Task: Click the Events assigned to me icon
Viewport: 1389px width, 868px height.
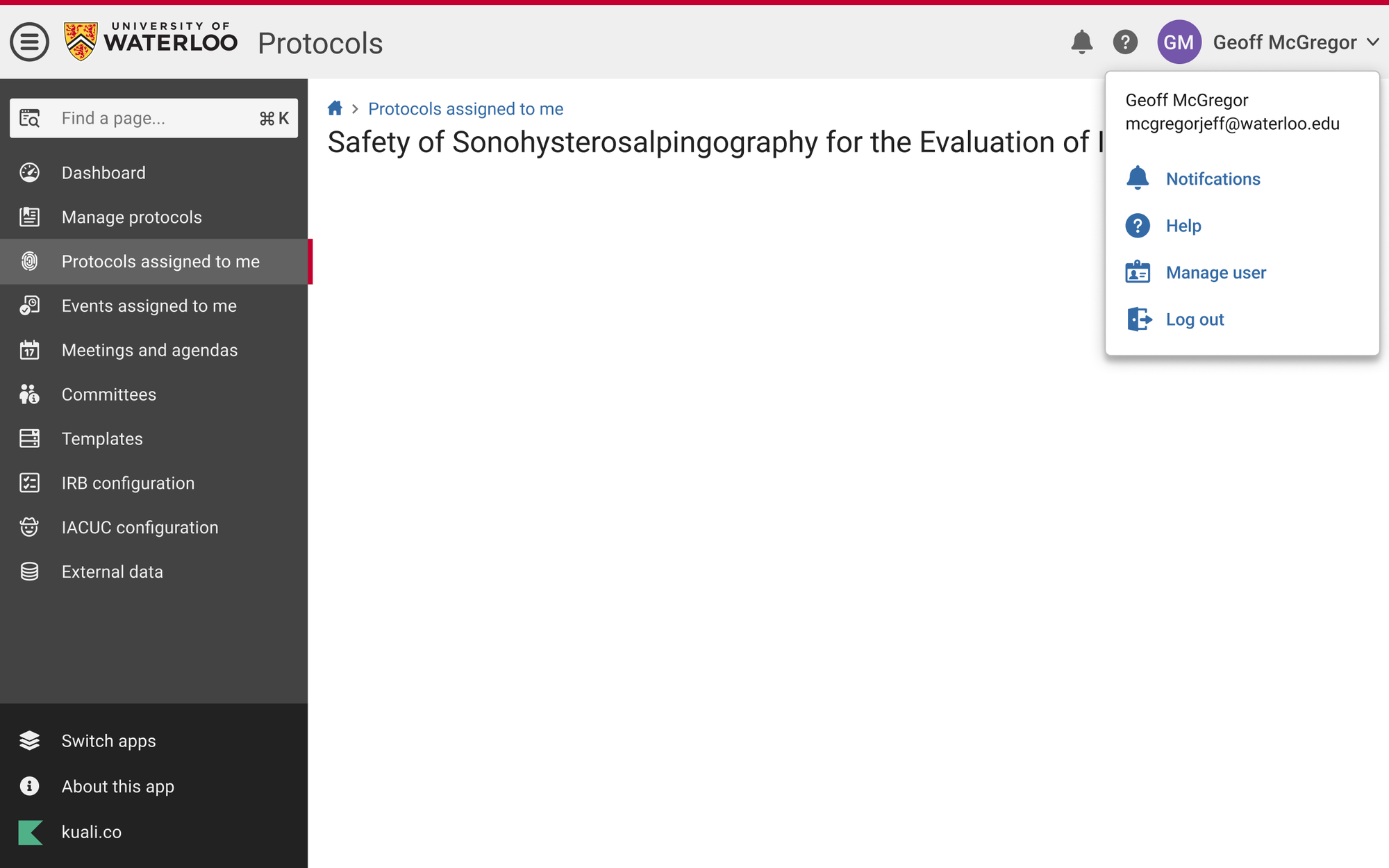Action: (29, 306)
